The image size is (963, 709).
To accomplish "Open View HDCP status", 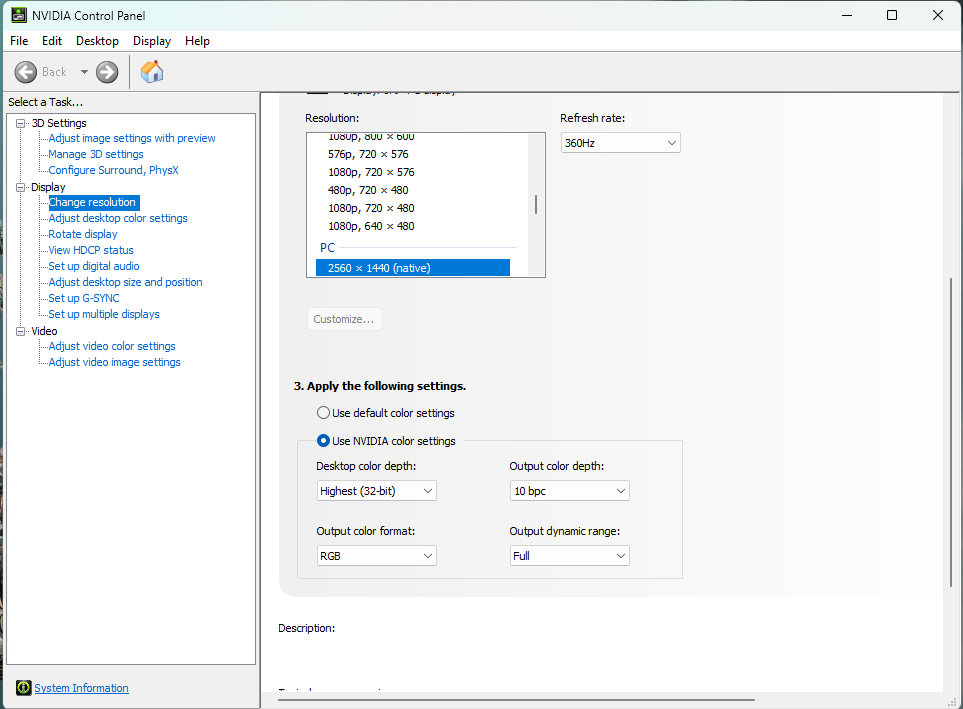I will tap(91, 250).
